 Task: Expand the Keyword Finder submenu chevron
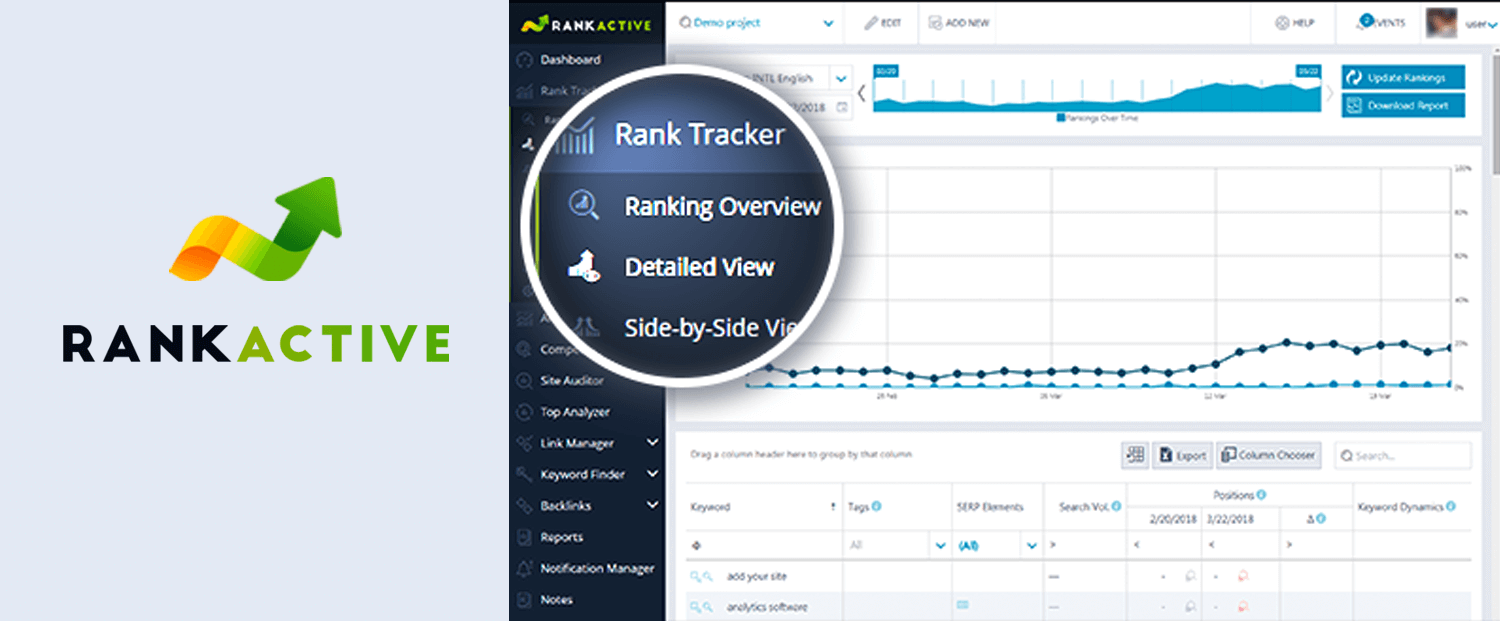(x=652, y=473)
